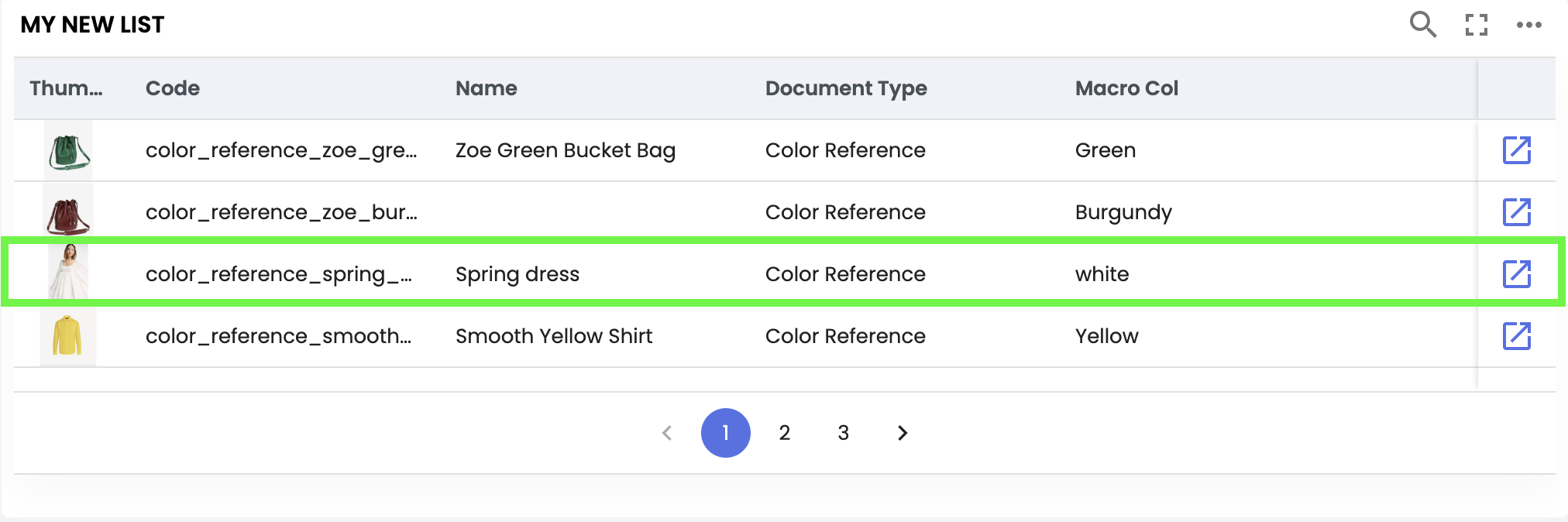Open the list search magnifier icon
This screenshot has width=1568, height=522.
pos(1422,25)
